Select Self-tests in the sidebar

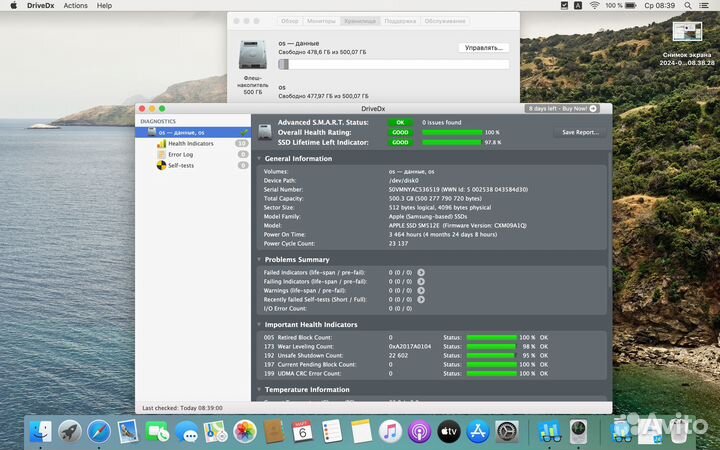[181, 165]
